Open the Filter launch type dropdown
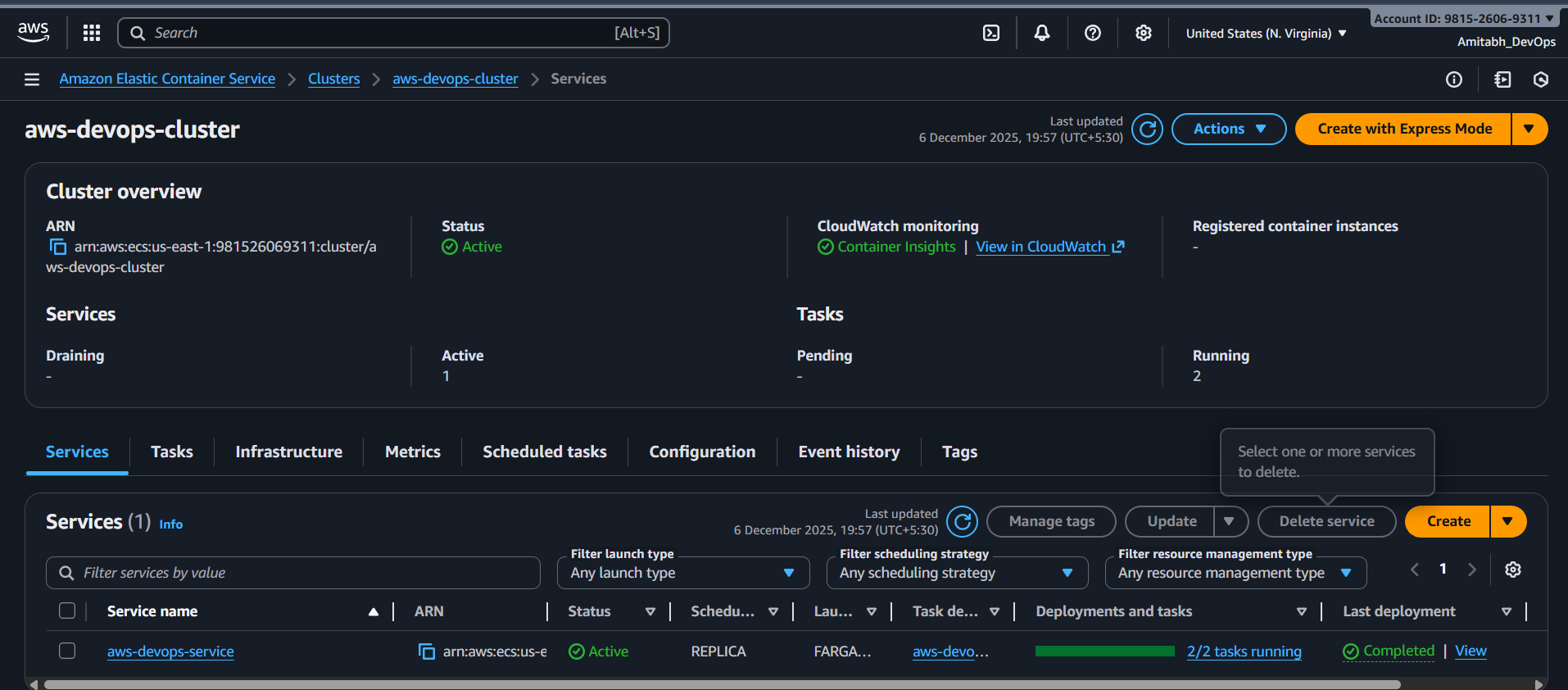Screen dimensions: 1568x690 [x=682, y=573]
